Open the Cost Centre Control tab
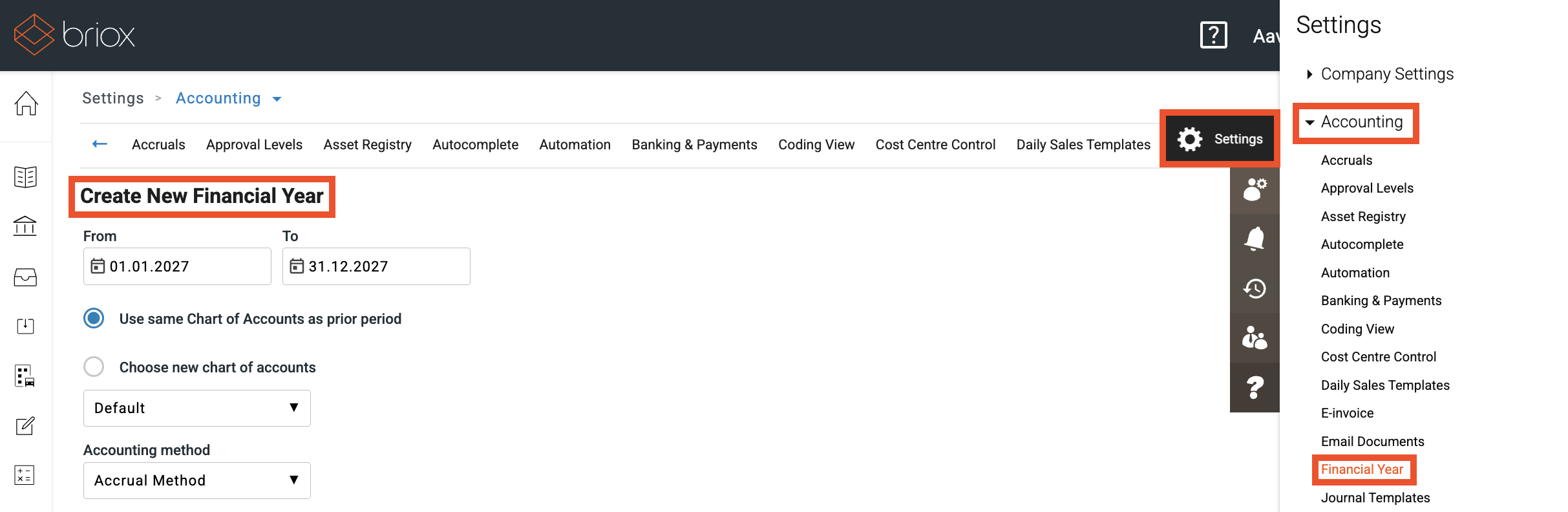Viewport: 1568px width, 512px height. [x=935, y=145]
